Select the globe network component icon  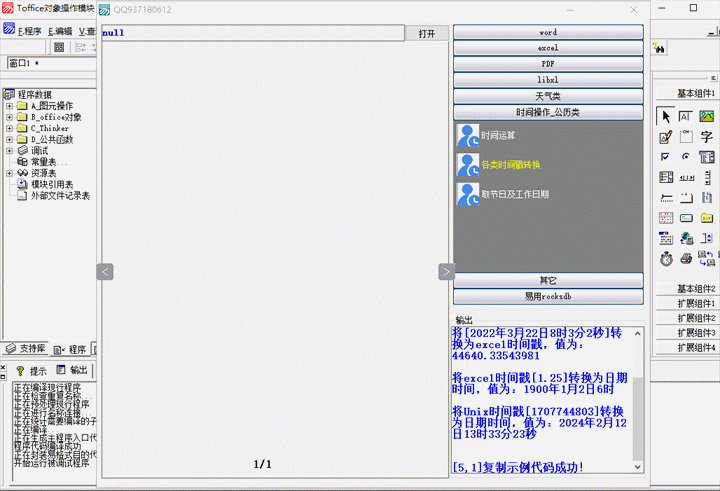pos(687,238)
